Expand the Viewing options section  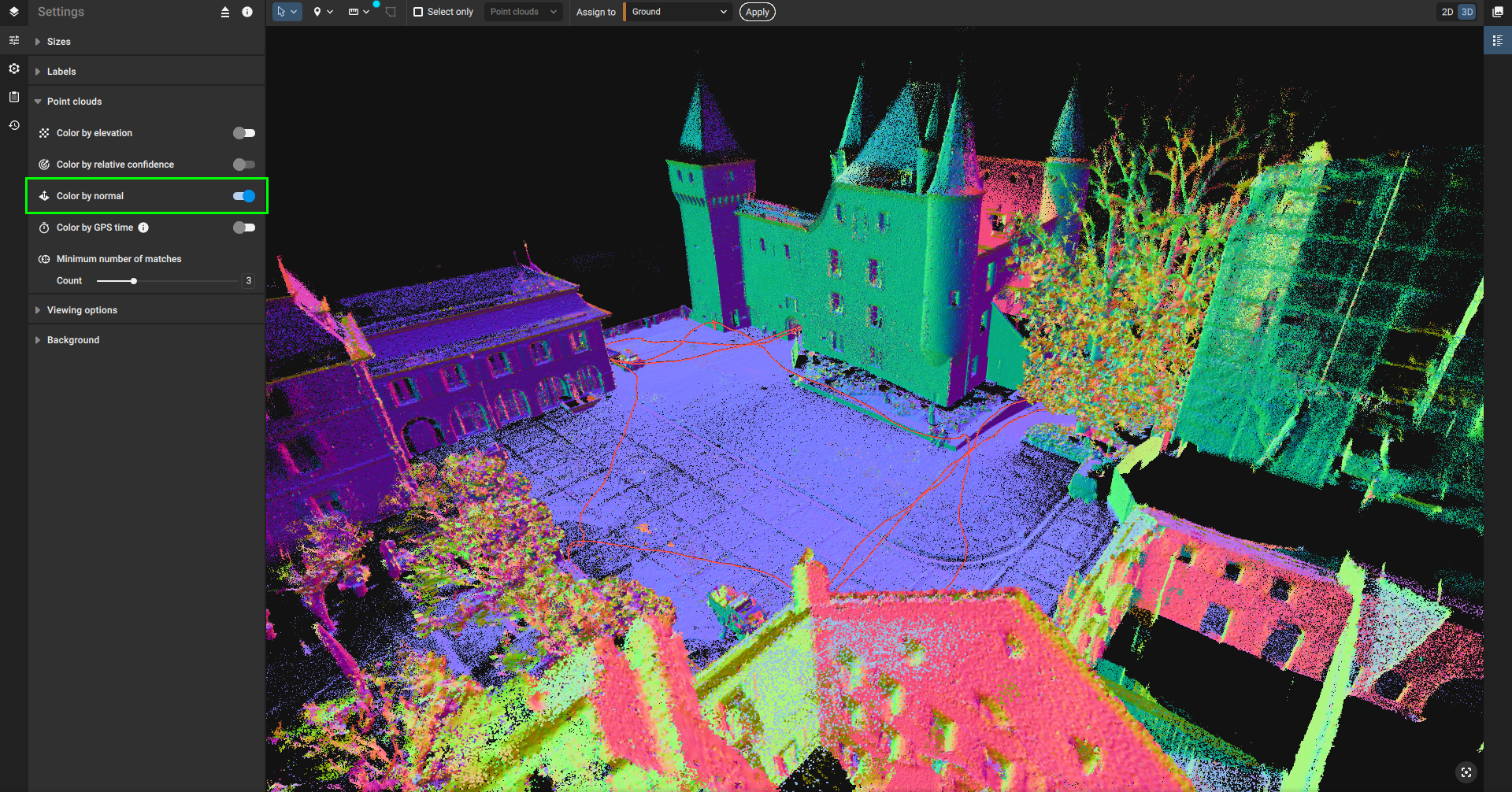(x=83, y=309)
